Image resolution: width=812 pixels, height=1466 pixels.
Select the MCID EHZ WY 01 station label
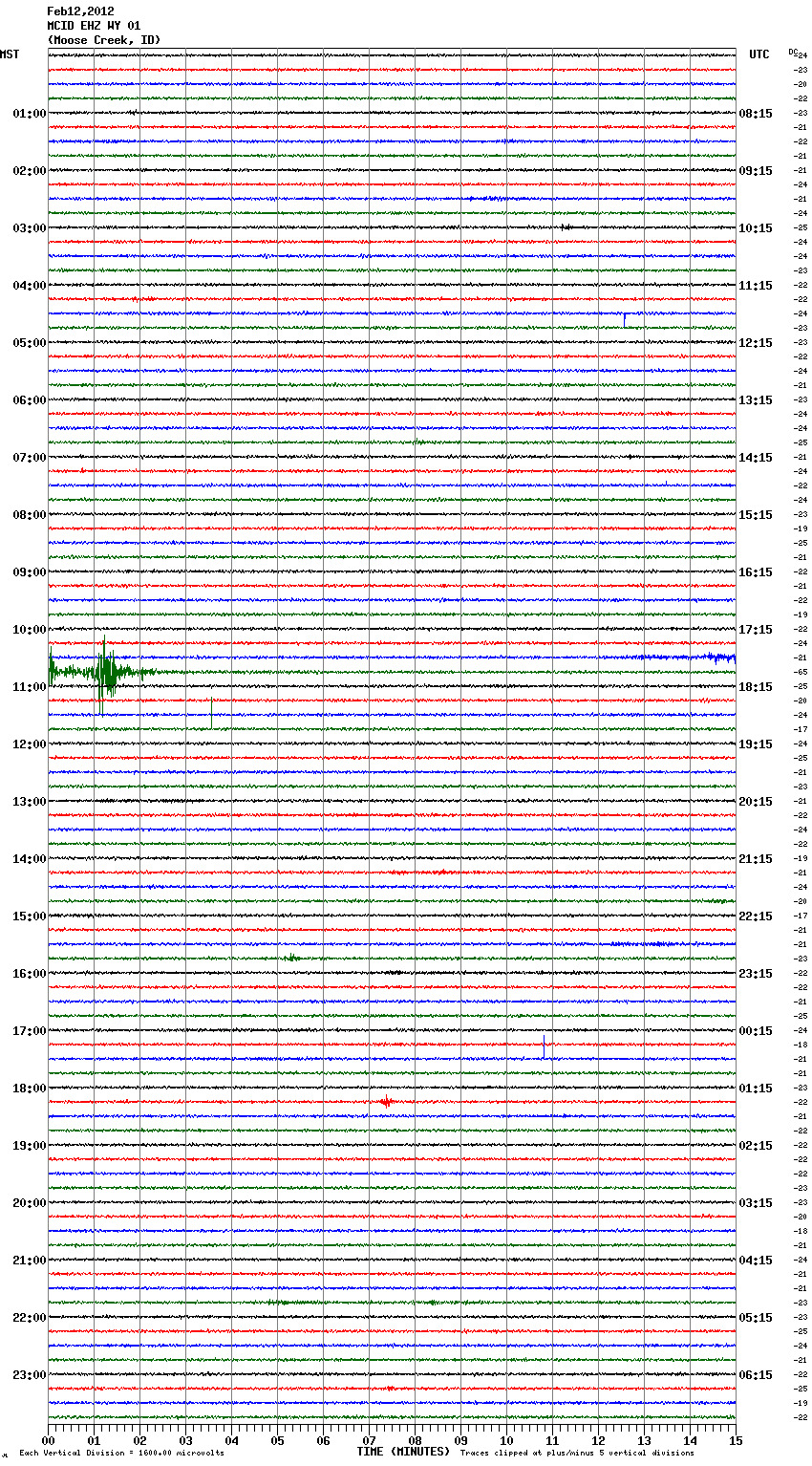point(94,26)
